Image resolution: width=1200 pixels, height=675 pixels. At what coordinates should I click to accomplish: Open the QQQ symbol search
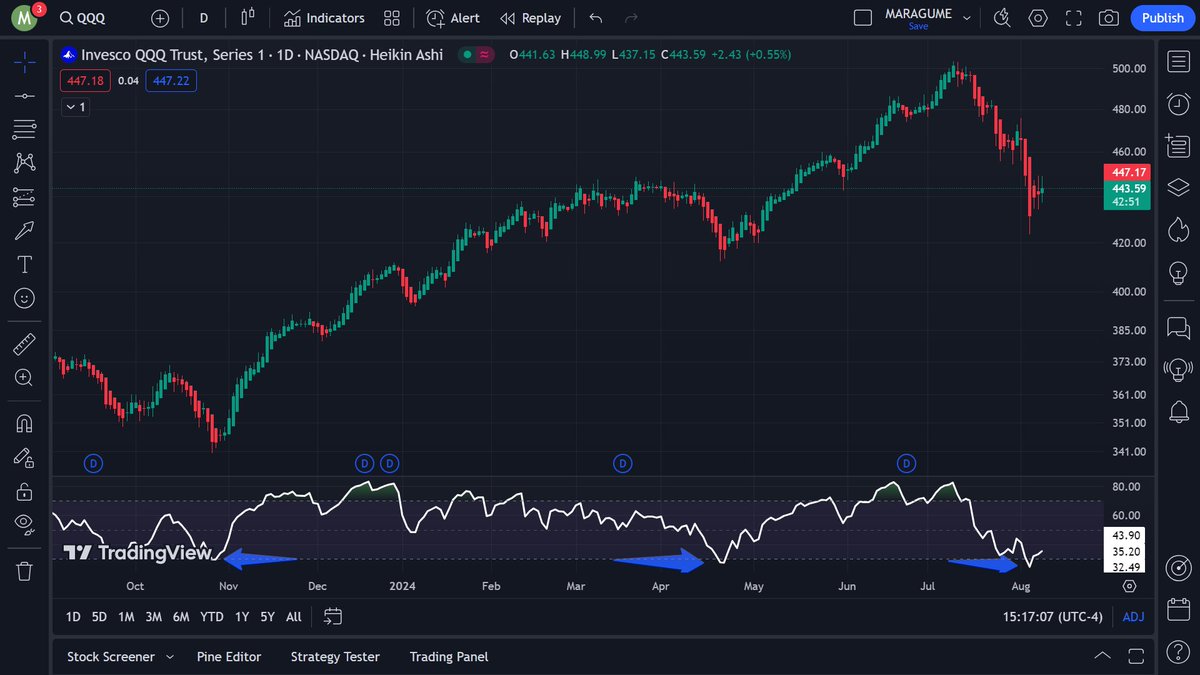click(83, 18)
